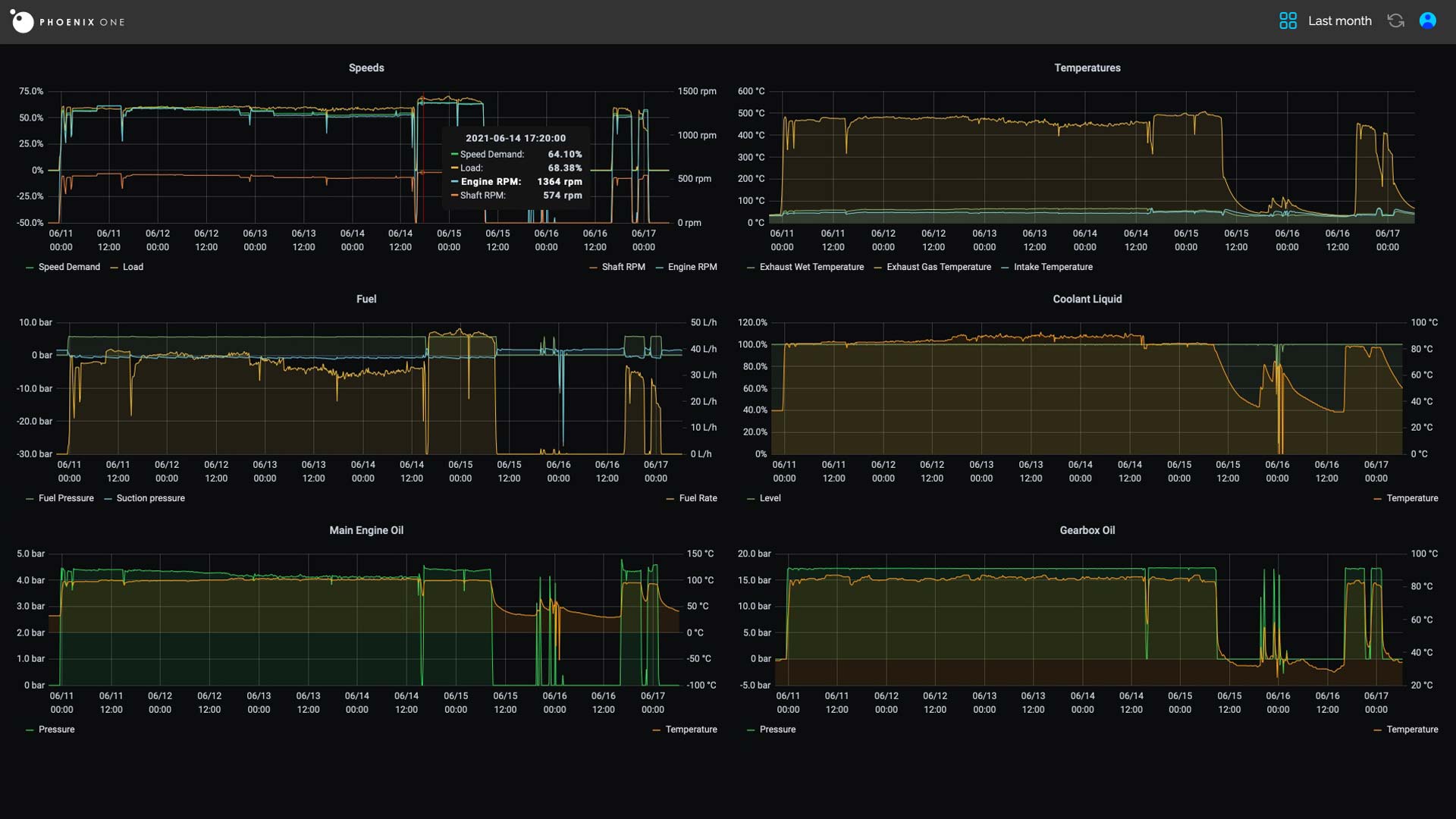
Task: Click Fuel Rate legend label
Action: click(x=698, y=498)
